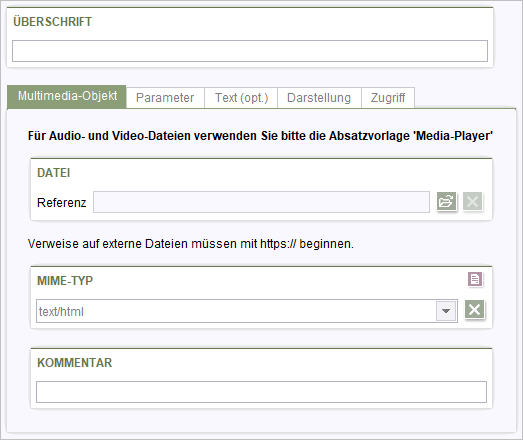Click the greyed-out clear Referenz icon
Viewport: 523px width, 440px height.
point(472,201)
